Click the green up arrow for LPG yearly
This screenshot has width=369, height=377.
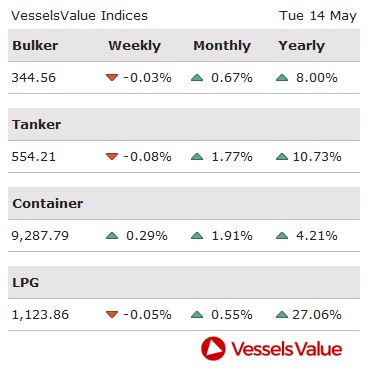(282, 314)
